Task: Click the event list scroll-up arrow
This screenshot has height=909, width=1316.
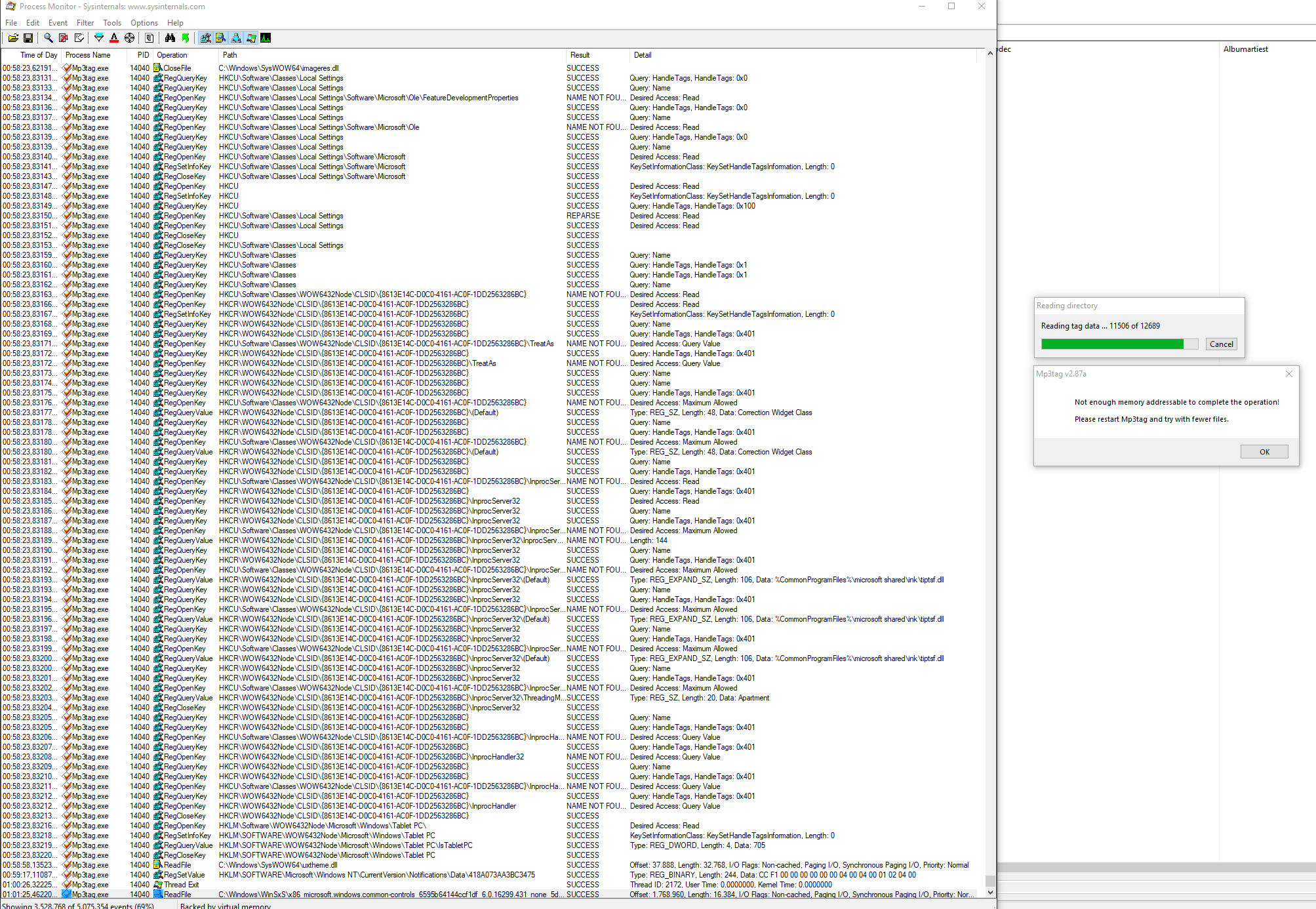Action: click(x=989, y=54)
